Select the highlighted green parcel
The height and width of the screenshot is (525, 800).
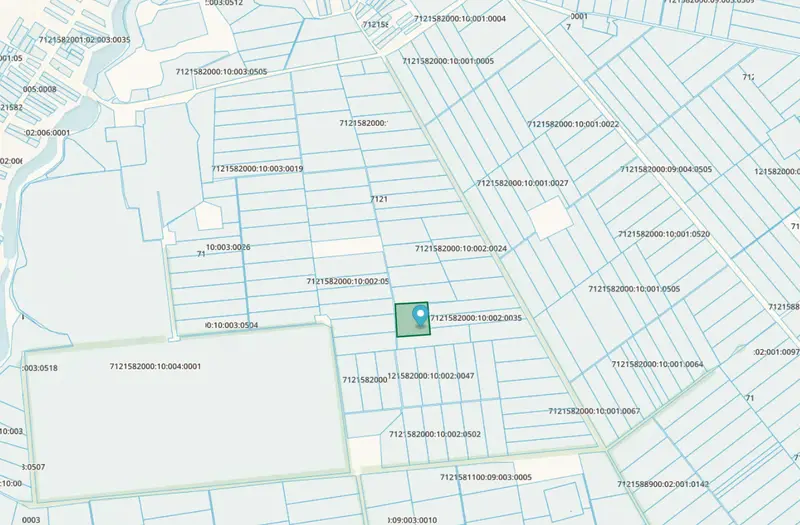[x=412, y=320]
